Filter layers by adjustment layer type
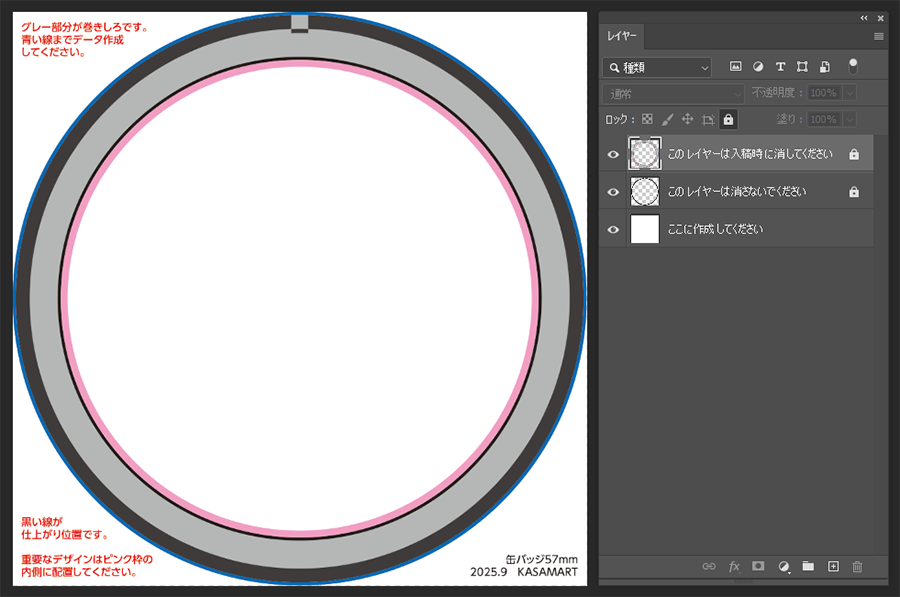This screenshot has height=597, width=900. (x=758, y=67)
